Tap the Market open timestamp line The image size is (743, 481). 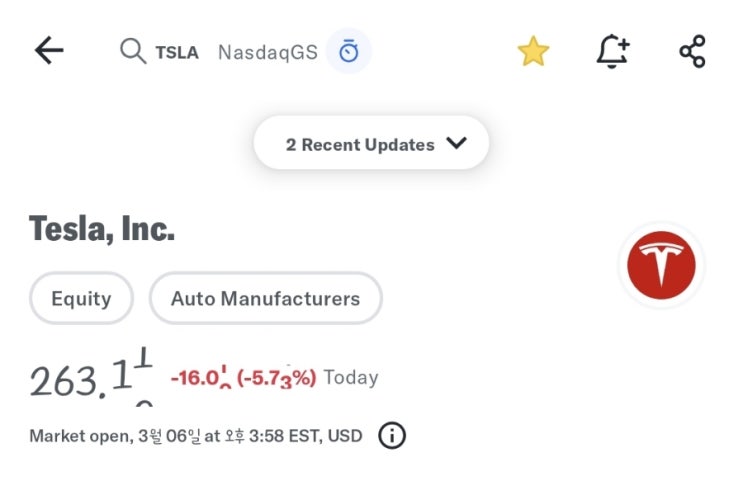[195, 436]
